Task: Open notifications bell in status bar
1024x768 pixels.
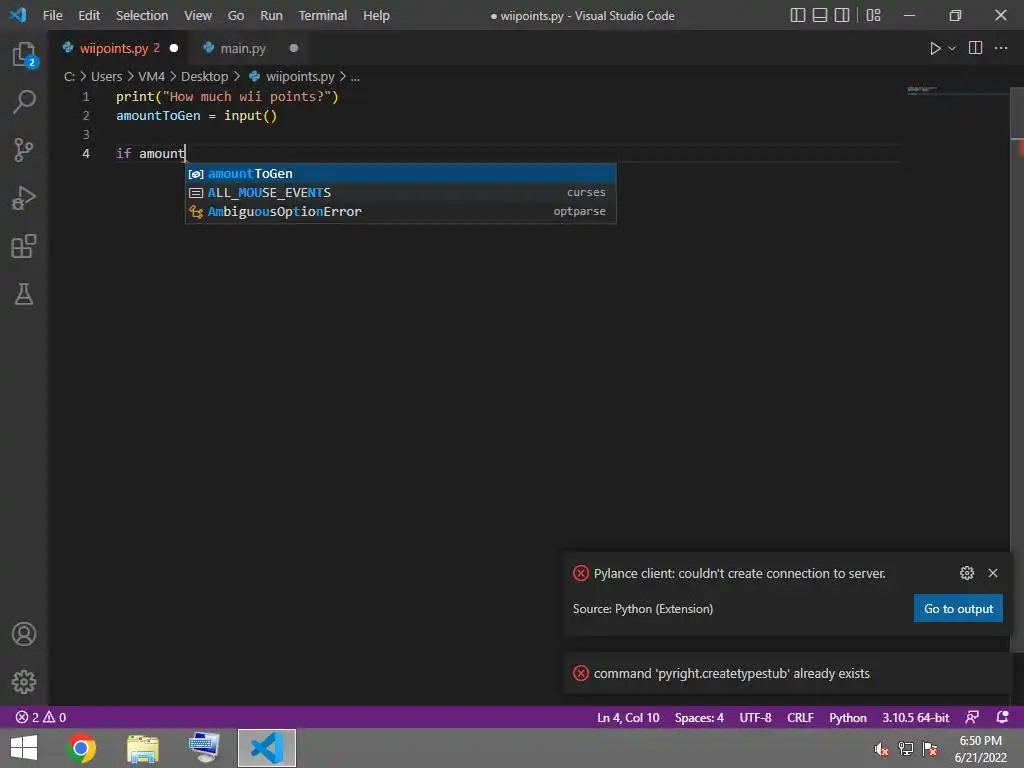Action: click(x=1002, y=717)
